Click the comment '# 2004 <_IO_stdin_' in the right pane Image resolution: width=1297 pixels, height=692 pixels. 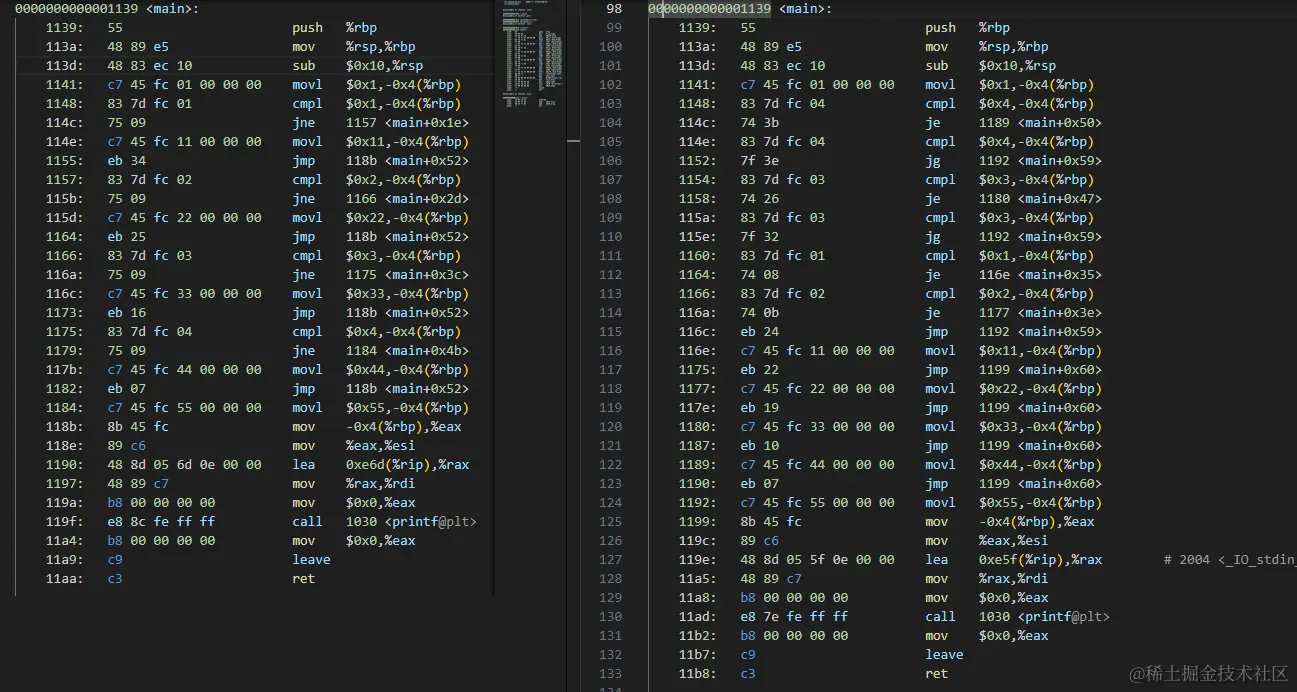coord(1230,560)
